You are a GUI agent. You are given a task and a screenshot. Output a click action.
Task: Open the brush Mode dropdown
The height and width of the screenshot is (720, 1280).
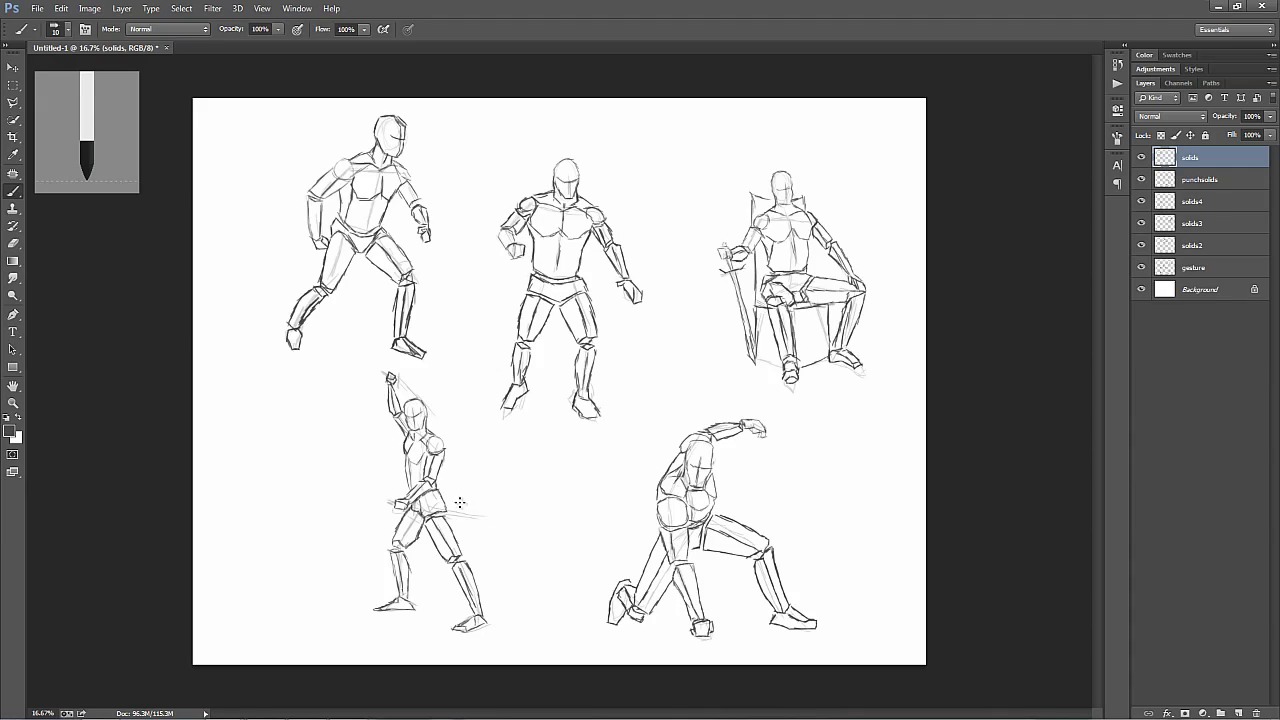point(168,29)
